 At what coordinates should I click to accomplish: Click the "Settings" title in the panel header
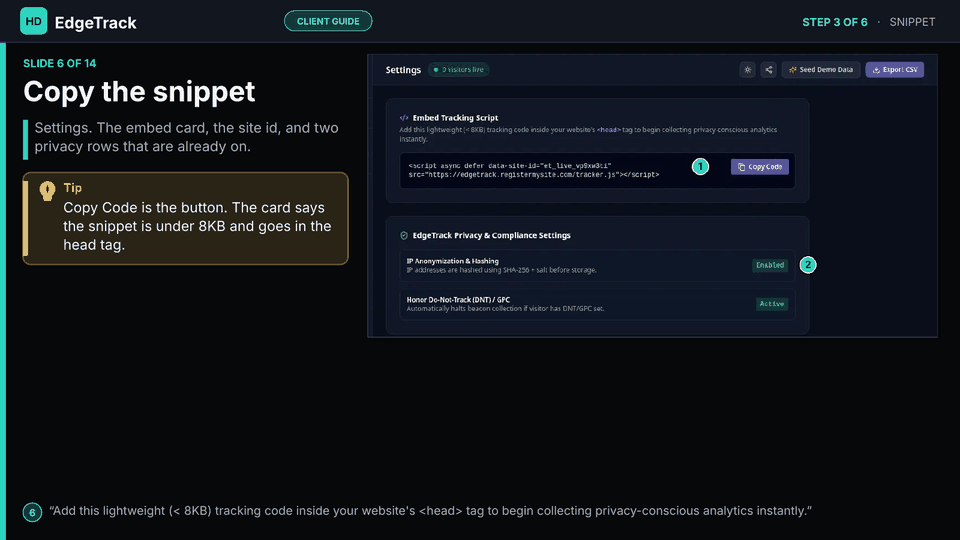tap(403, 70)
